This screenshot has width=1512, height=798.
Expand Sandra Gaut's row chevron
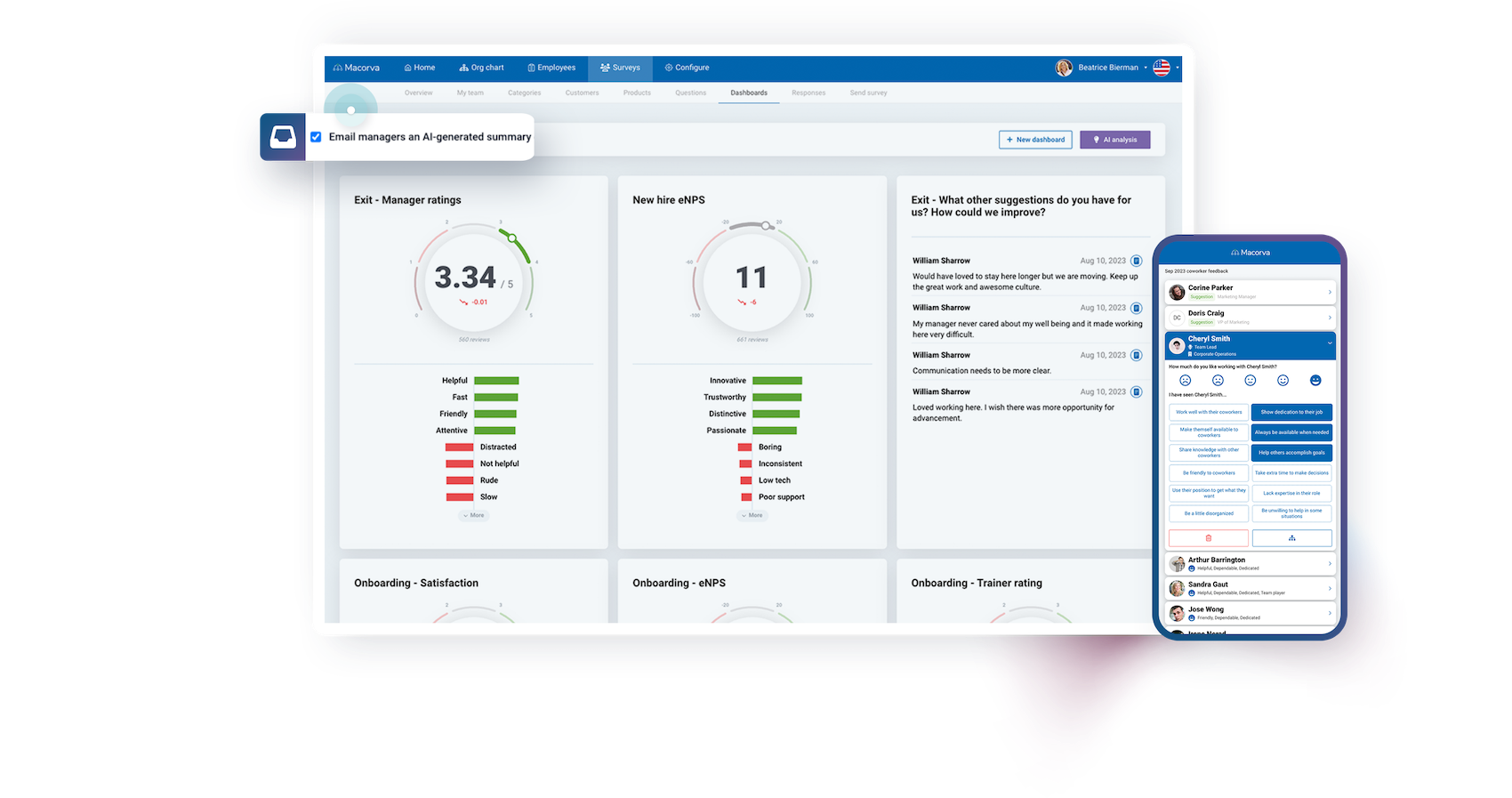point(1331,589)
